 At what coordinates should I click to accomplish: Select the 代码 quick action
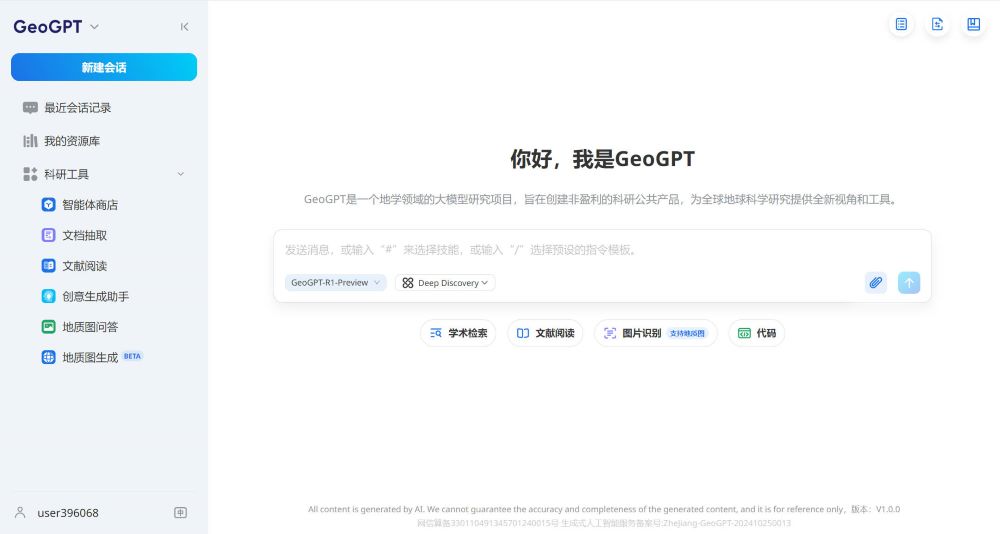[x=756, y=333]
